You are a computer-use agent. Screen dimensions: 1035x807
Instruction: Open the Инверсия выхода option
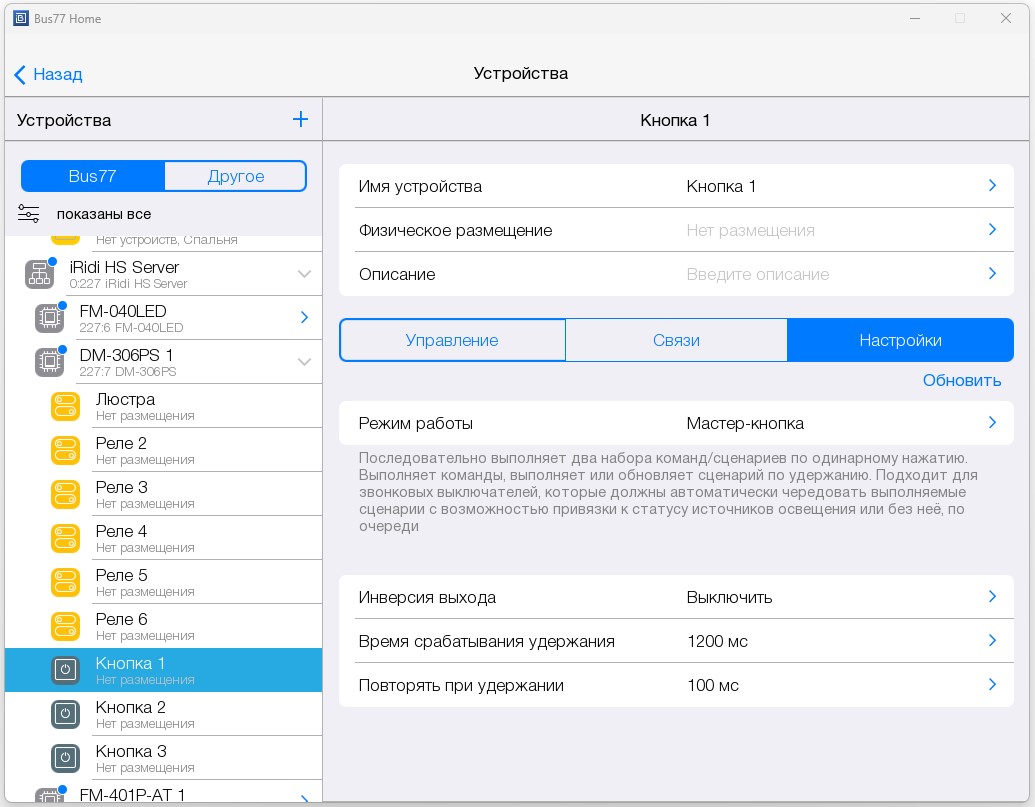tap(676, 597)
